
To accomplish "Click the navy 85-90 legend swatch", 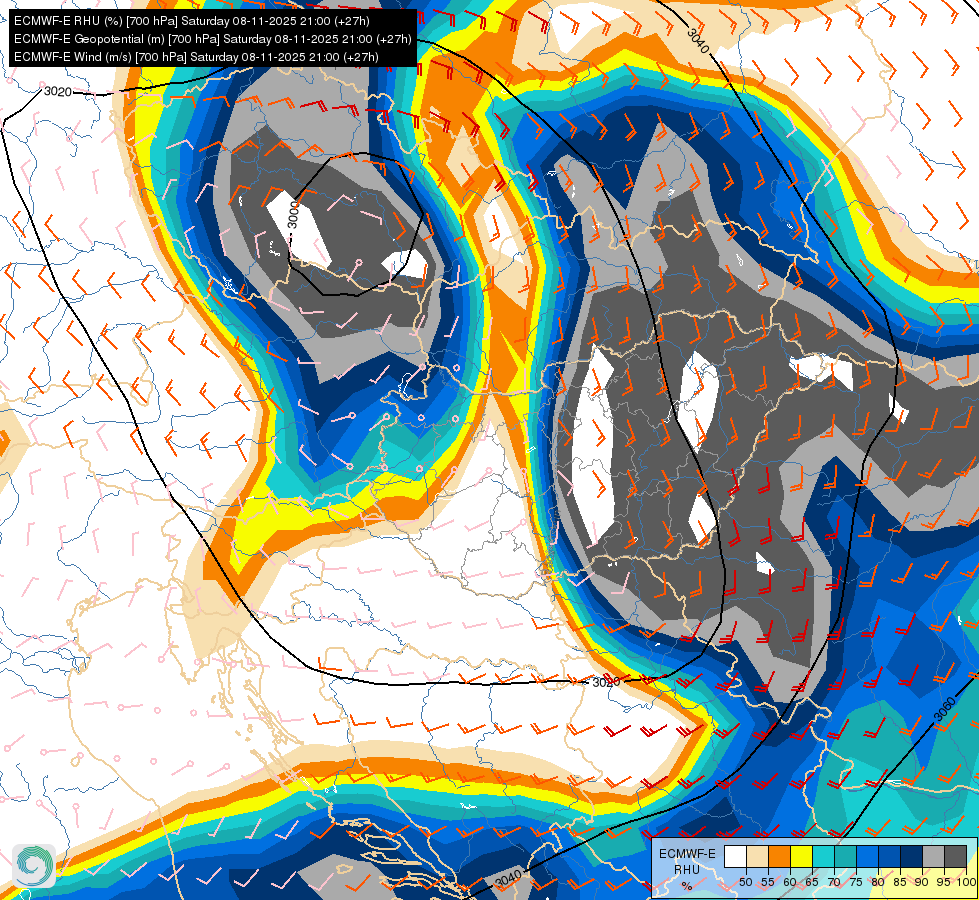I will coord(912,856).
